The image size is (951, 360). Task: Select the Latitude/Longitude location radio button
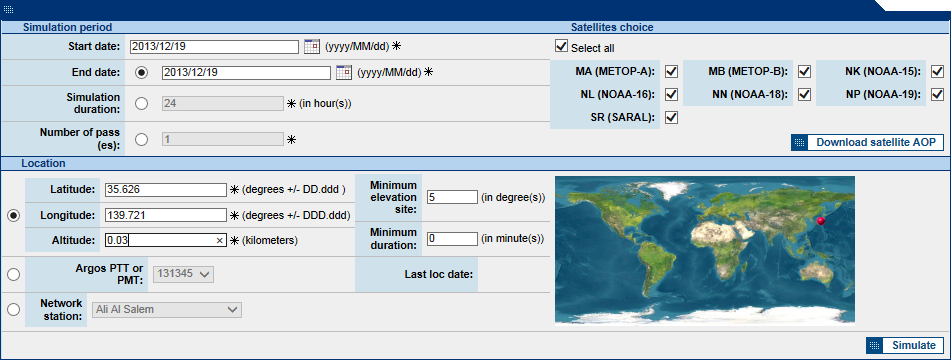13,215
